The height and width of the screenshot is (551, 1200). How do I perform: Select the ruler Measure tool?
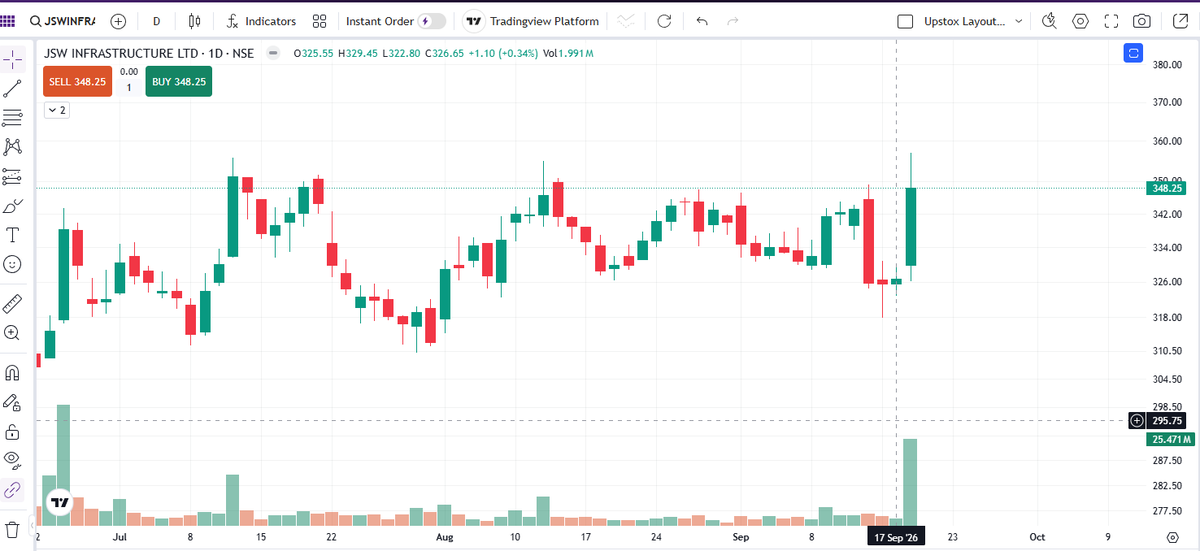tap(12, 303)
